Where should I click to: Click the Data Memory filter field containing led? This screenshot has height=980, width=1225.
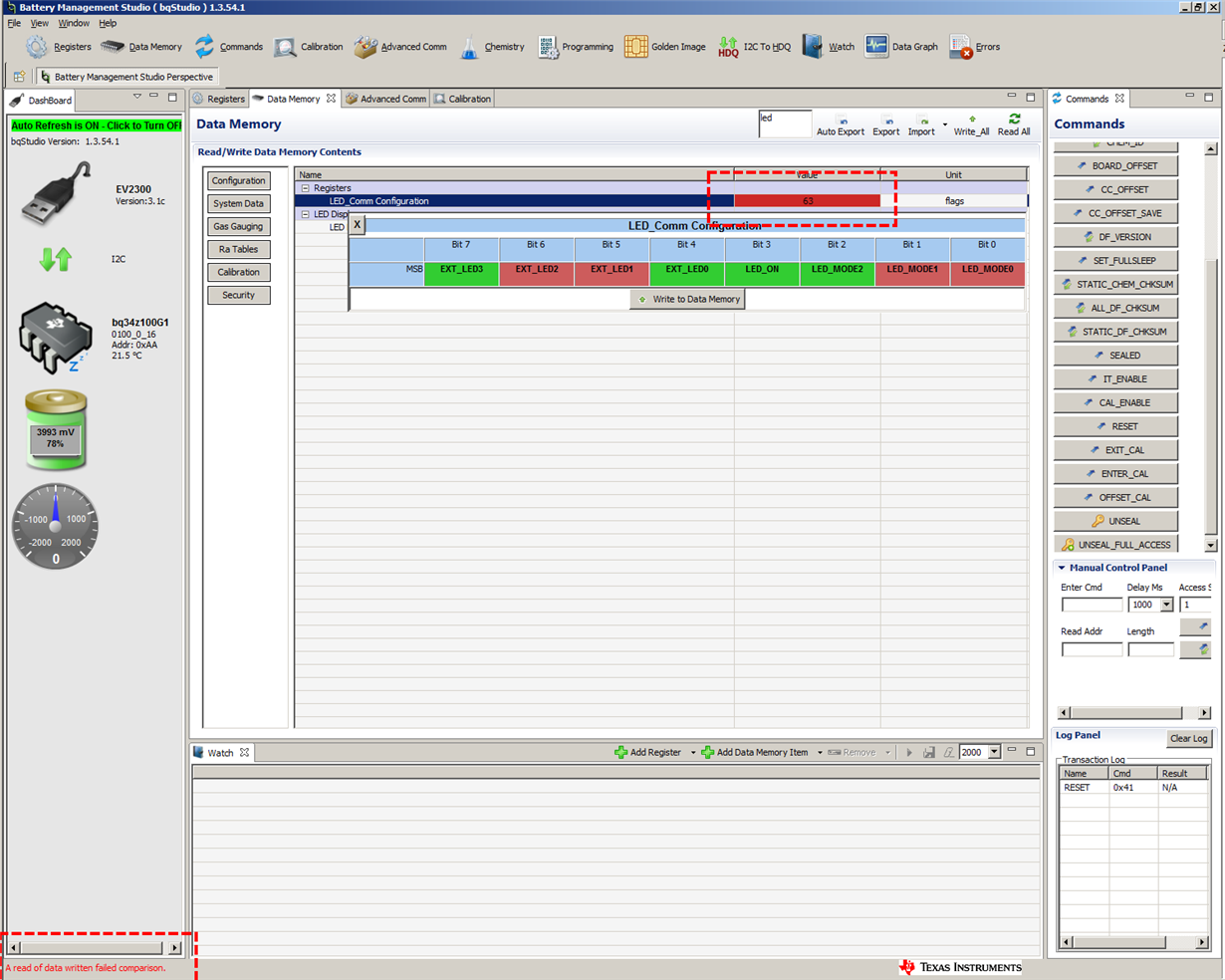785,123
